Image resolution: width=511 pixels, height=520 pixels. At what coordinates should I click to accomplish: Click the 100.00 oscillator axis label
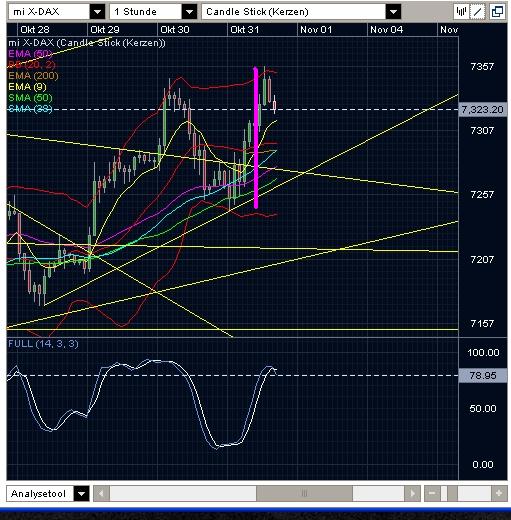coord(483,352)
